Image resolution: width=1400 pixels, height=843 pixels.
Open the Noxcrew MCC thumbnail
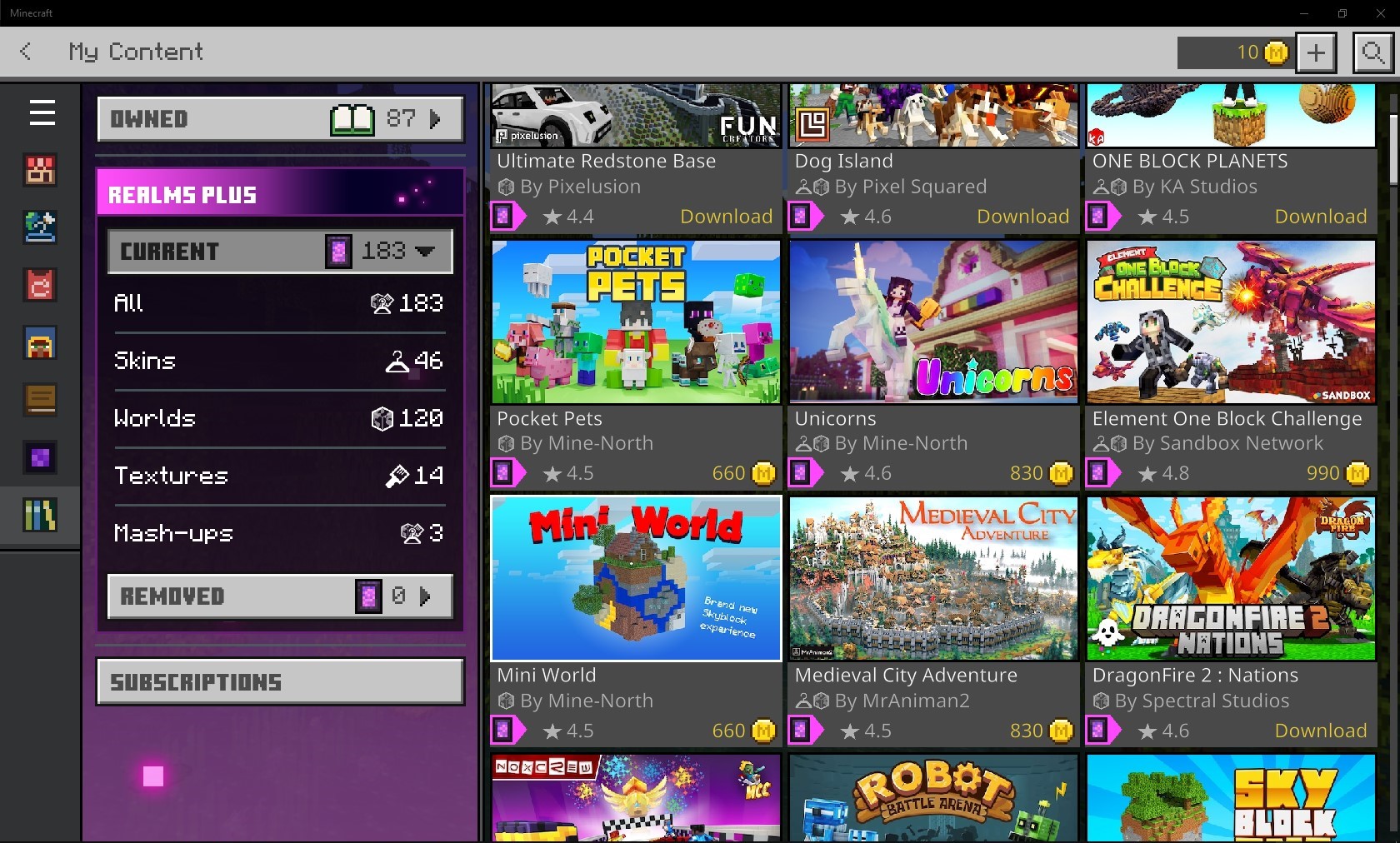[636, 798]
